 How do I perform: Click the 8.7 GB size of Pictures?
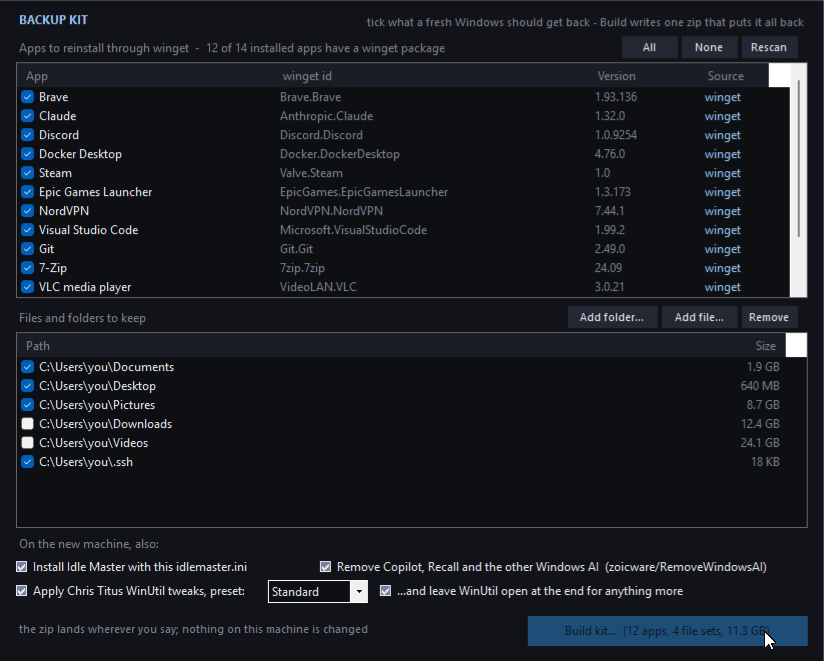tap(763, 405)
